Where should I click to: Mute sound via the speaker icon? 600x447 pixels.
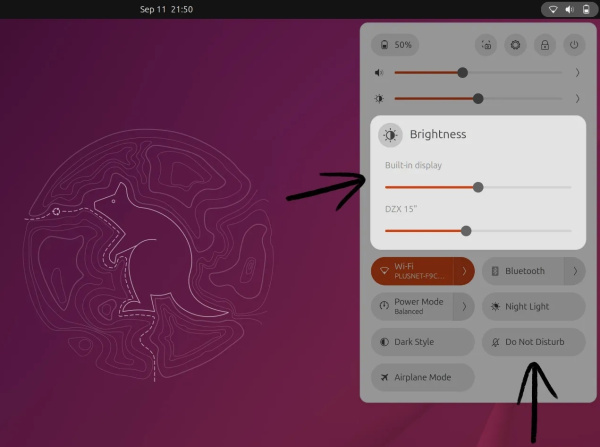pyautogui.click(x=379, y=72)
